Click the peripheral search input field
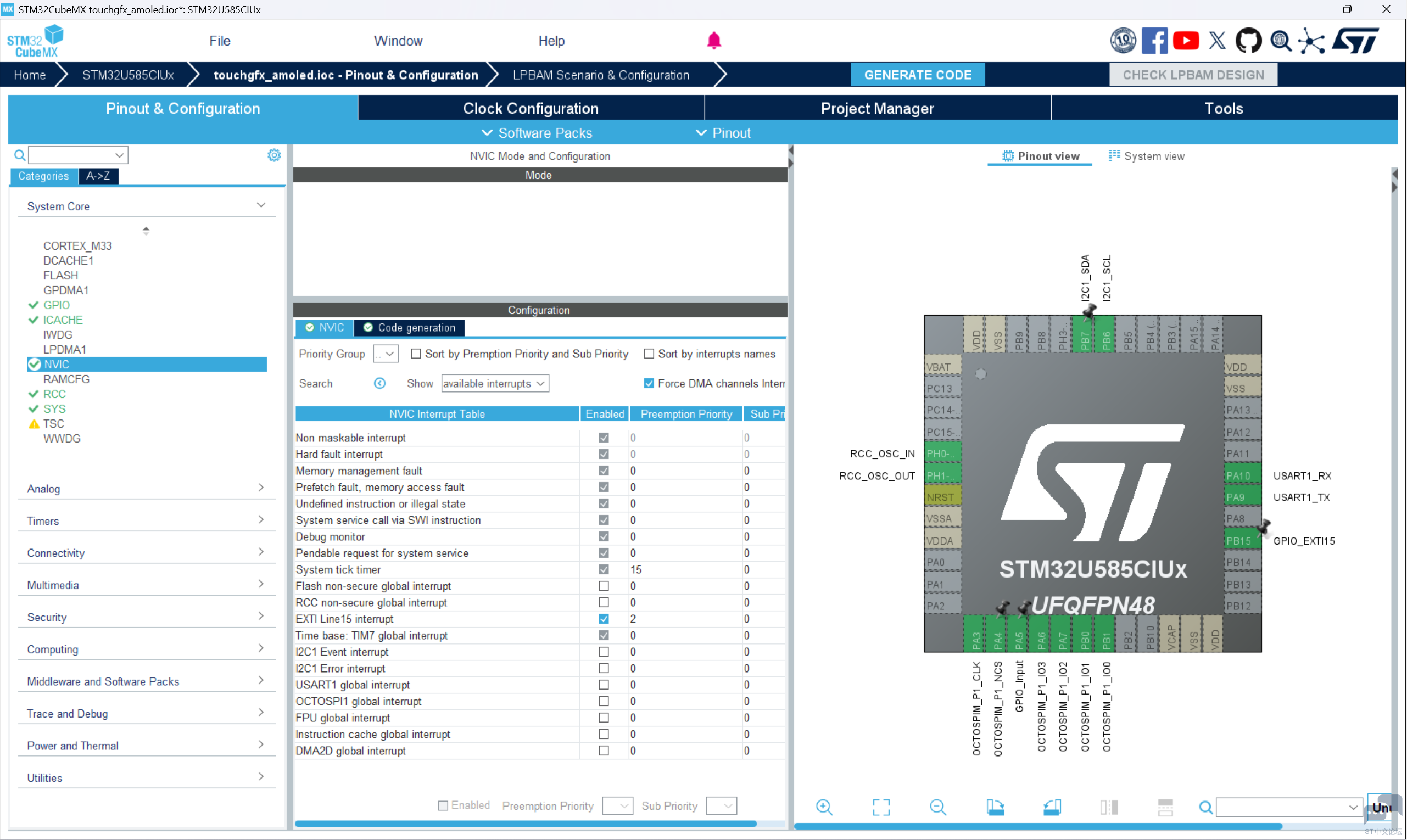Viewport: 1407px width, 840px height. (78, 155)
